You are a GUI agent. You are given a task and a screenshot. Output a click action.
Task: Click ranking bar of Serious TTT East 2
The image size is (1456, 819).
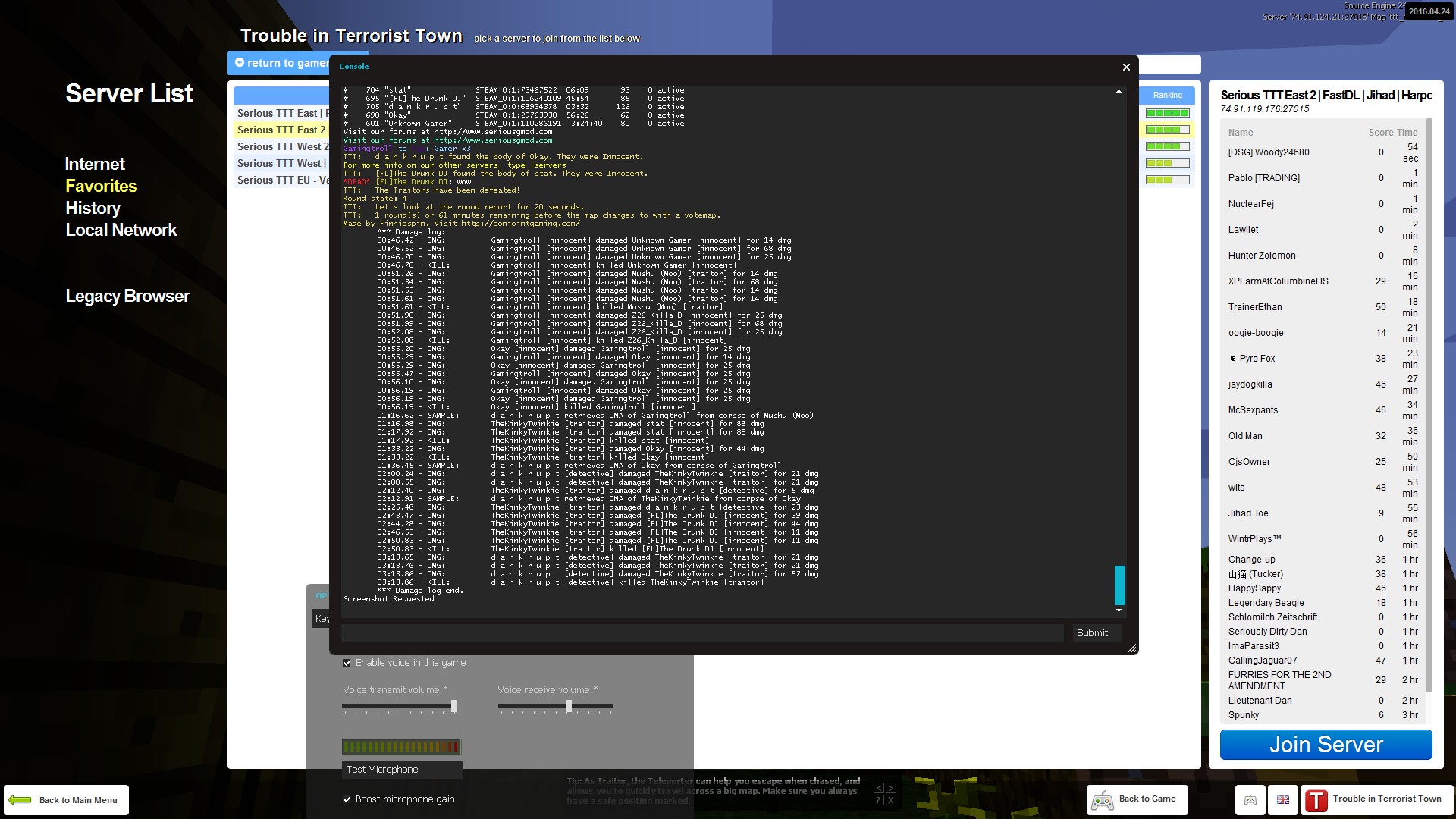(x=1167, y=130)
